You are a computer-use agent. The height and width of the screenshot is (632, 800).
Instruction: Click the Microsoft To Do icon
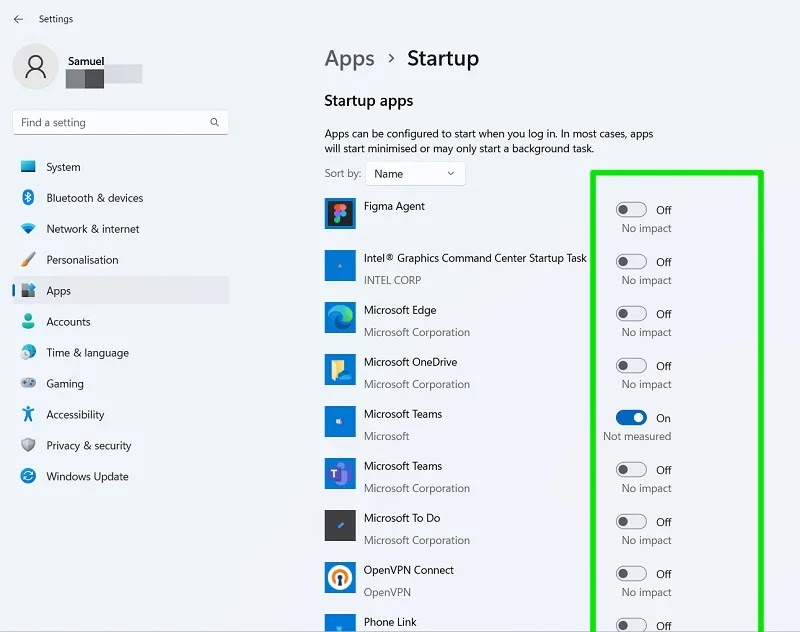pos(340,526)
